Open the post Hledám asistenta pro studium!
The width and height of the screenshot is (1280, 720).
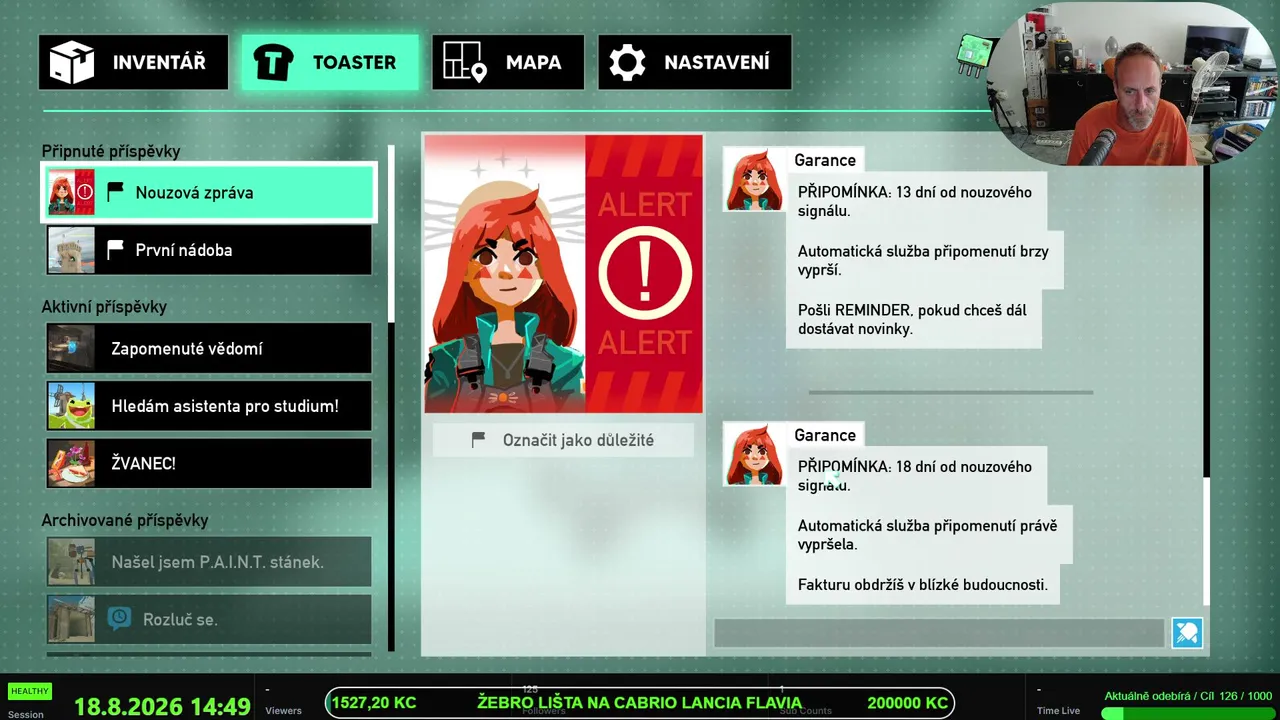click(209, 406)
